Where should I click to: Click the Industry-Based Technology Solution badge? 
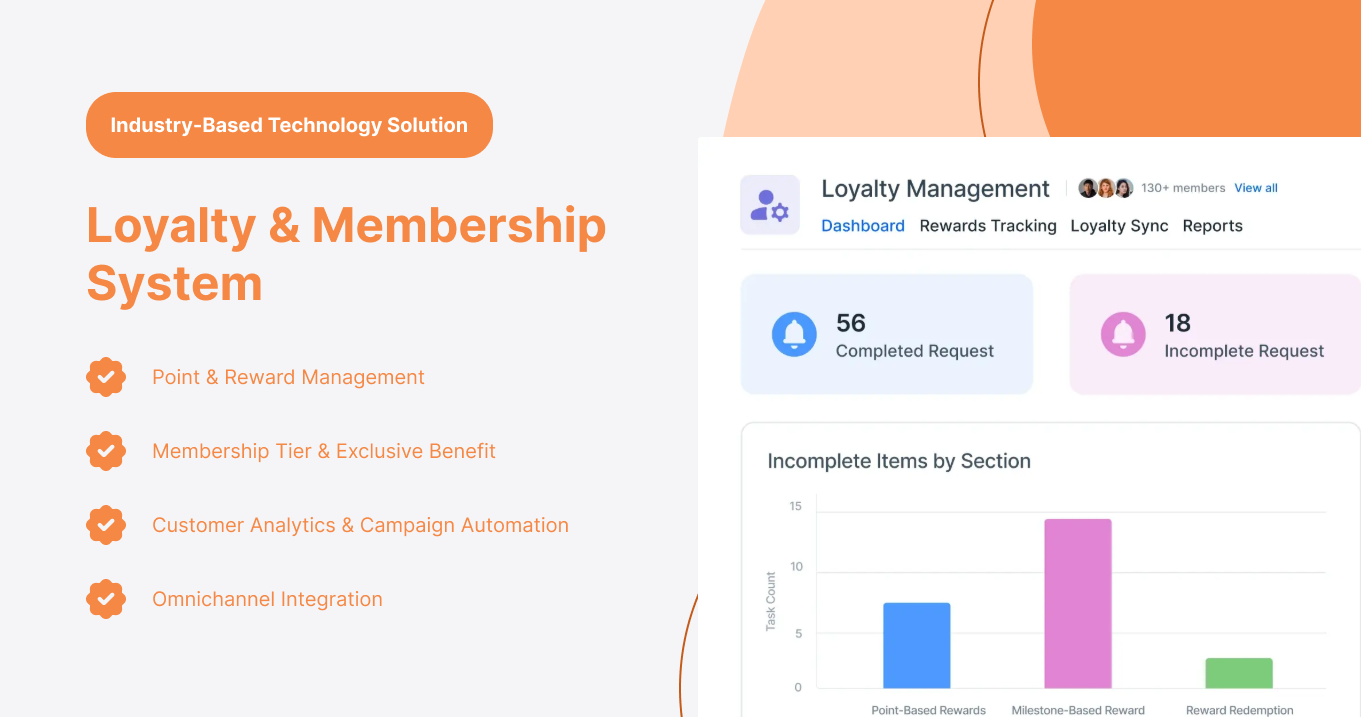click(289, 124)
